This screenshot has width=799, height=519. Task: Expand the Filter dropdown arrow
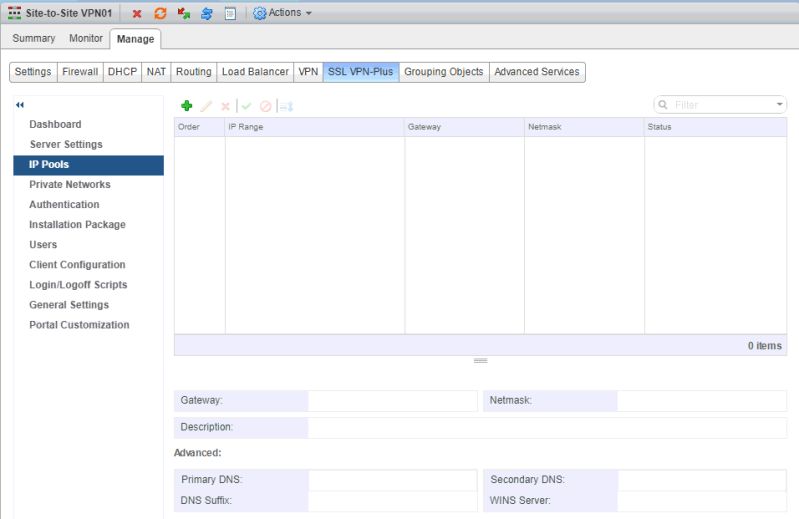[x=780, y=105]
